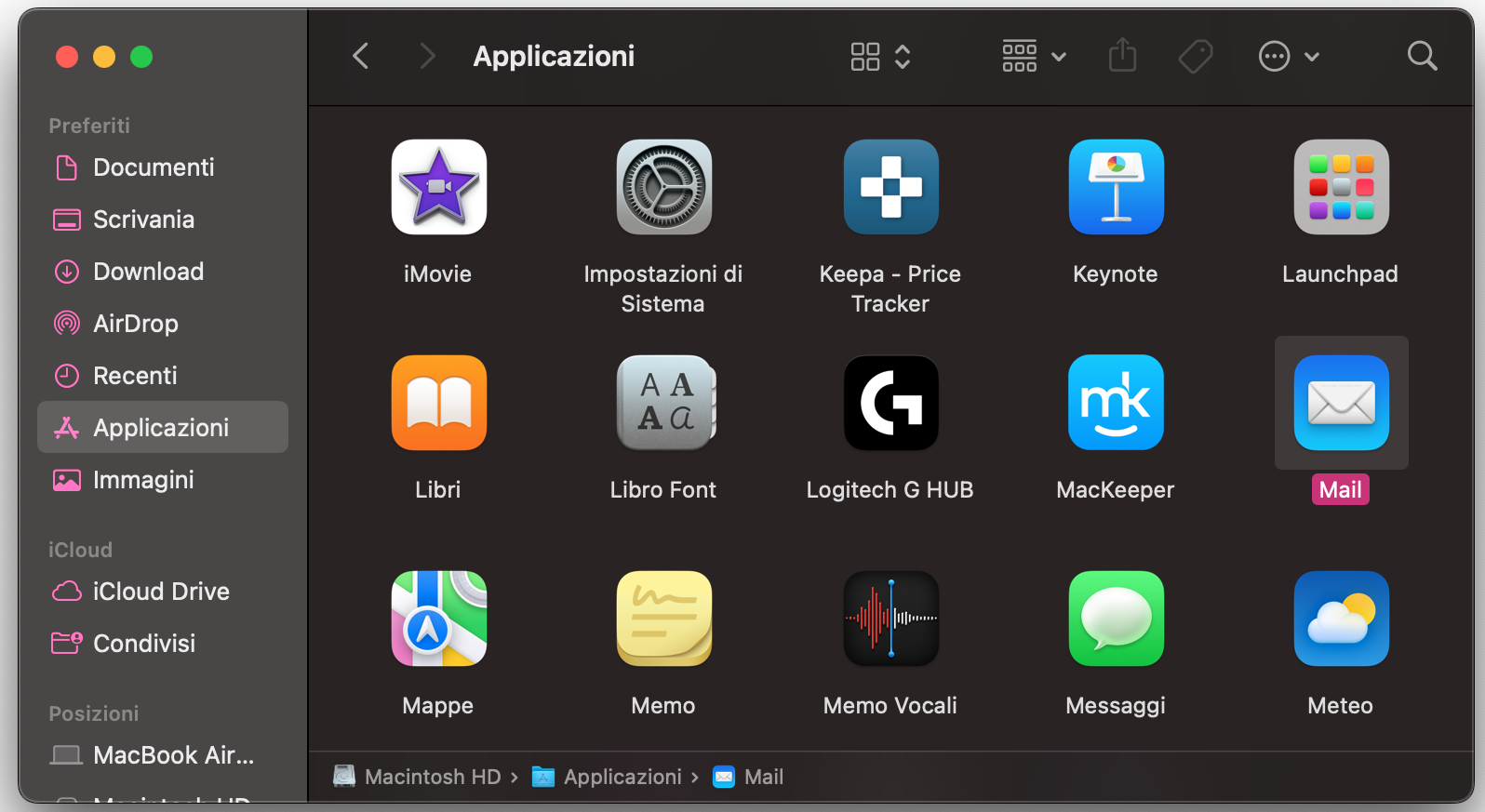Open Scrivania in the sidebar
The width and height of the screenshot is (1485, 812).
click(163, 220)
